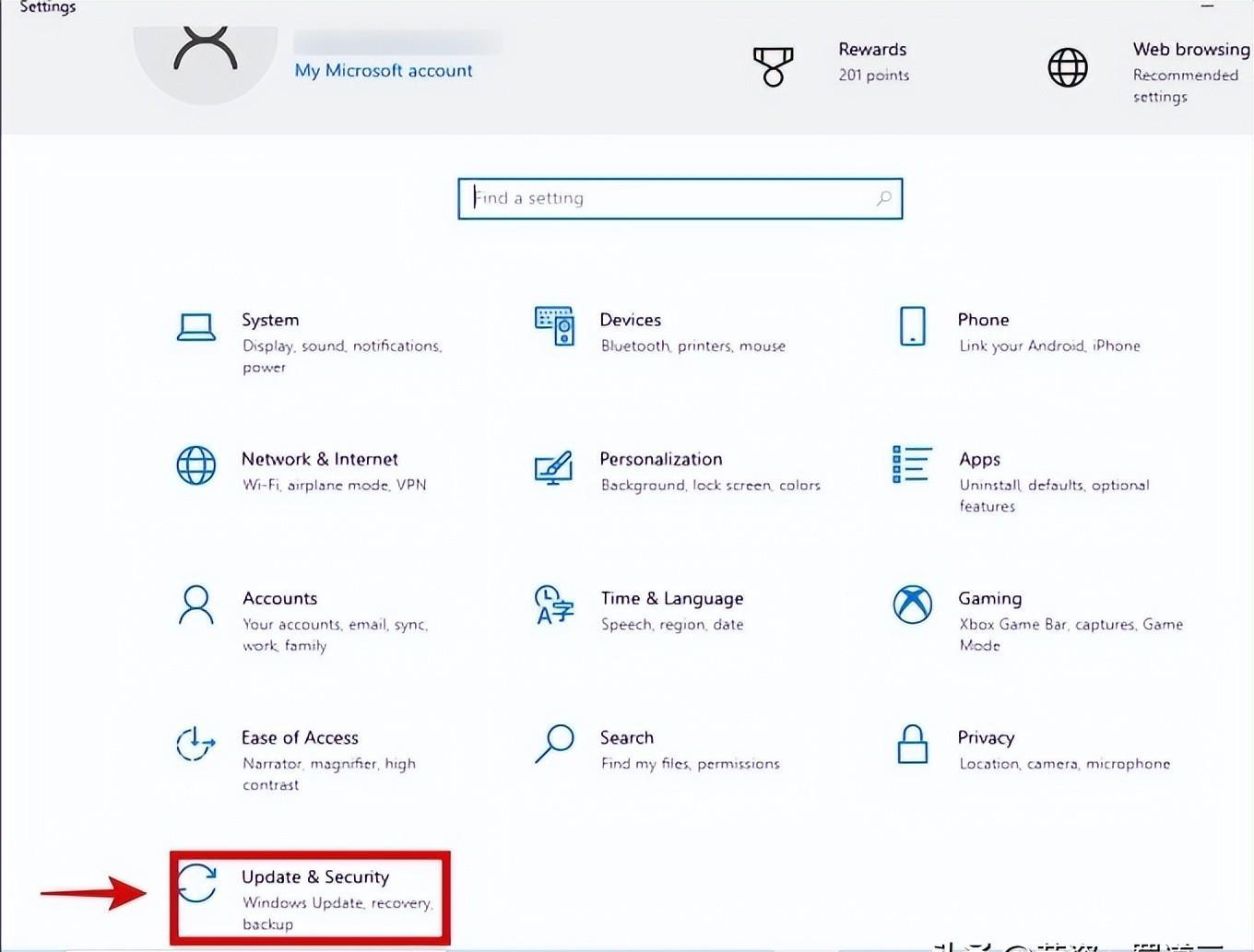Viewport: 1254px width, 952px height.
Task: Open the Apps list icon
Action: point(912,464)
